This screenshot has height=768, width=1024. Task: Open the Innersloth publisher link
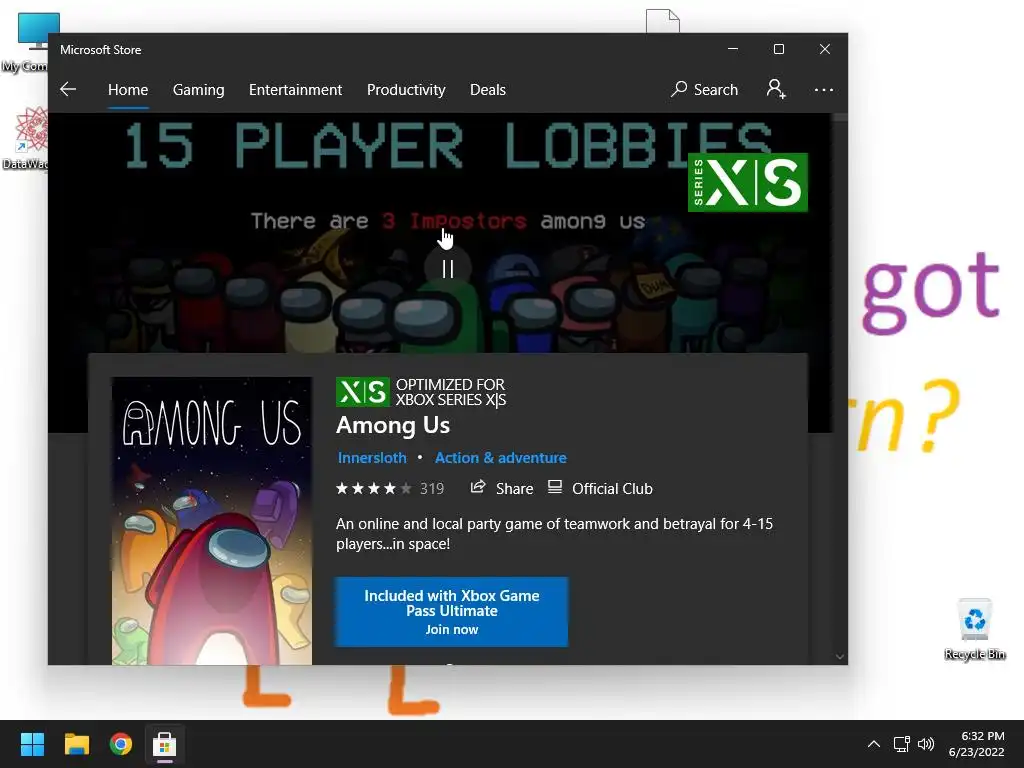click(x=372, y=458)
